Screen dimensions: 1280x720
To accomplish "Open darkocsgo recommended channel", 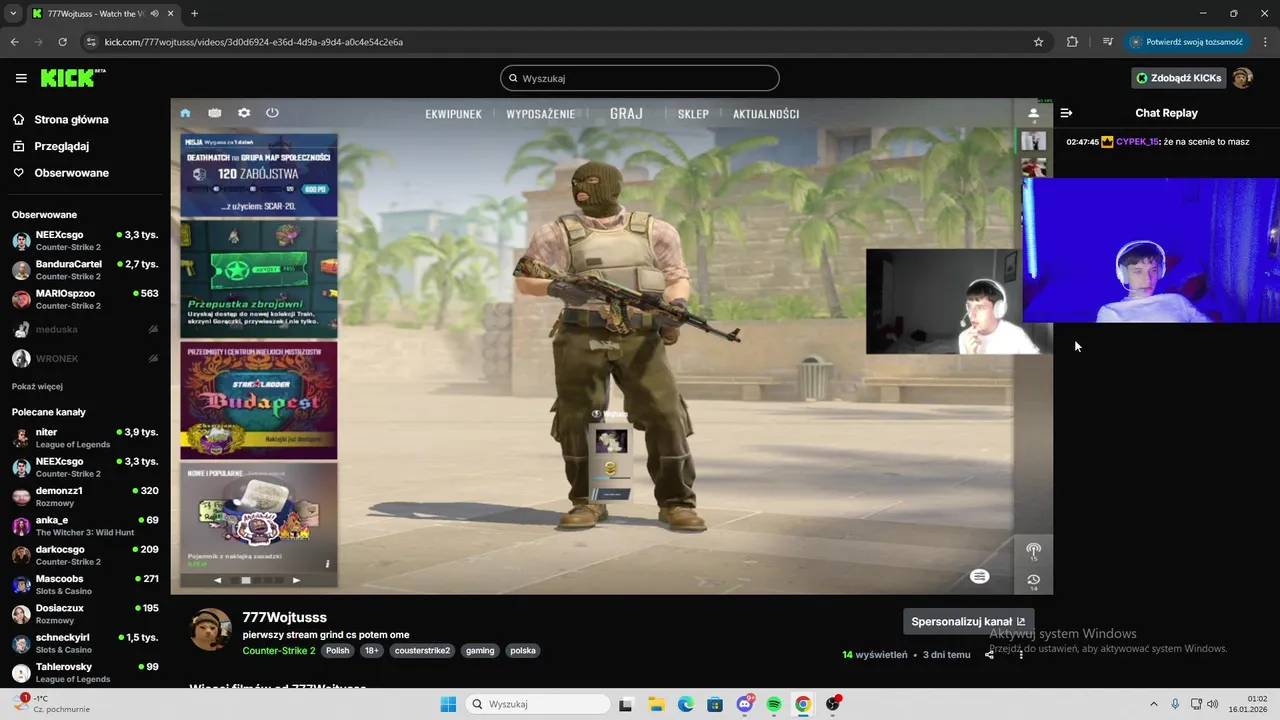I will pos(85,555).
